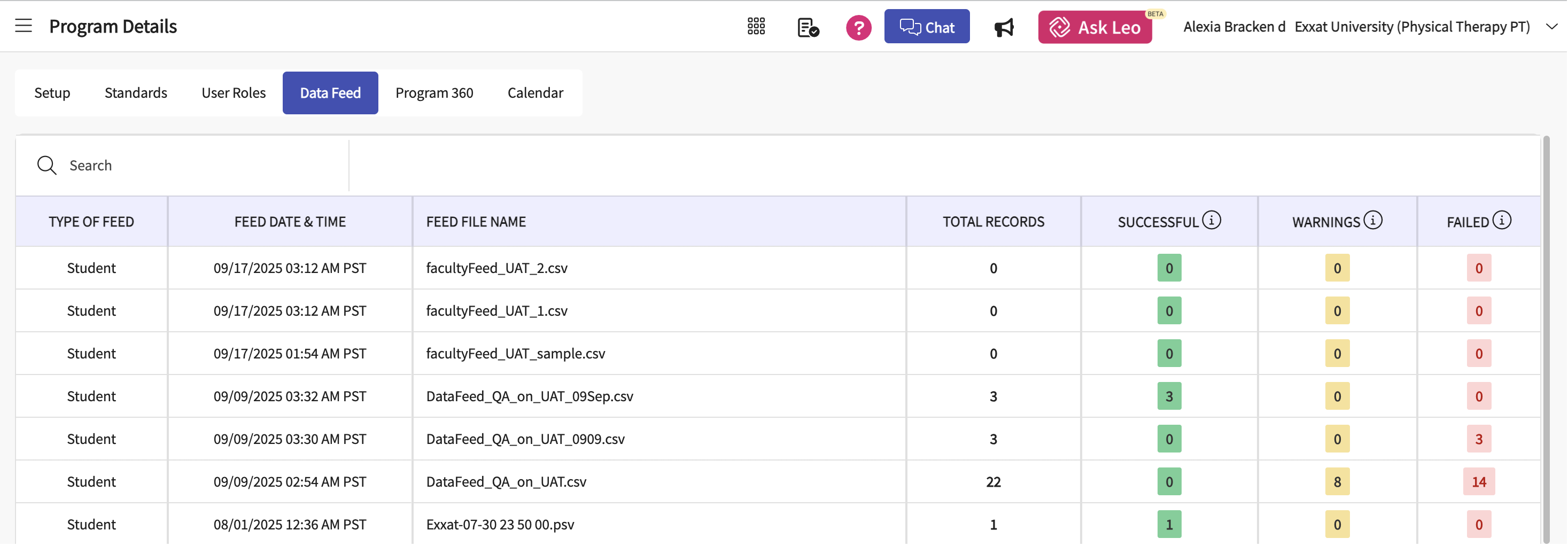Expand the user account dropdown chevron

click(x=1551, y=27)
